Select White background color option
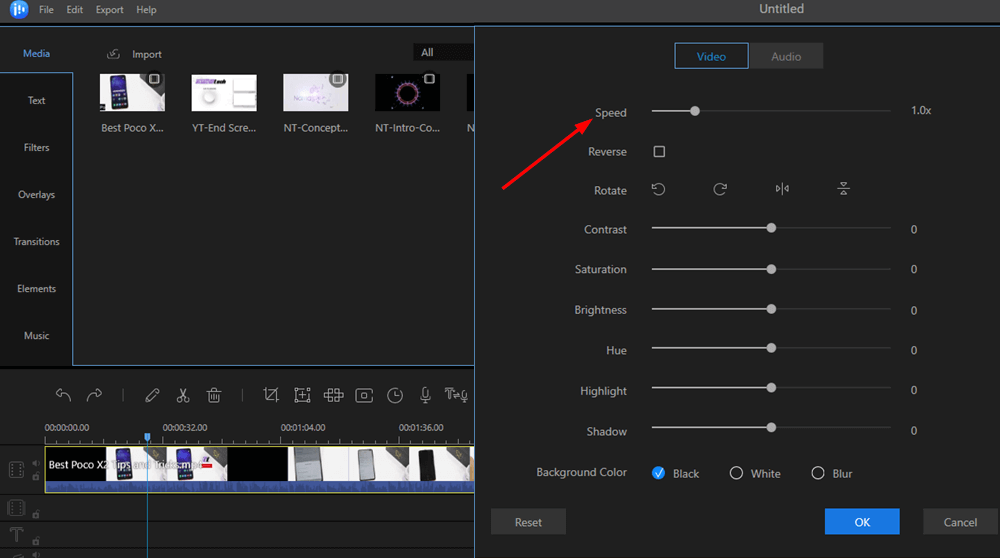The image size is (1000, 558). coord(737,473)
